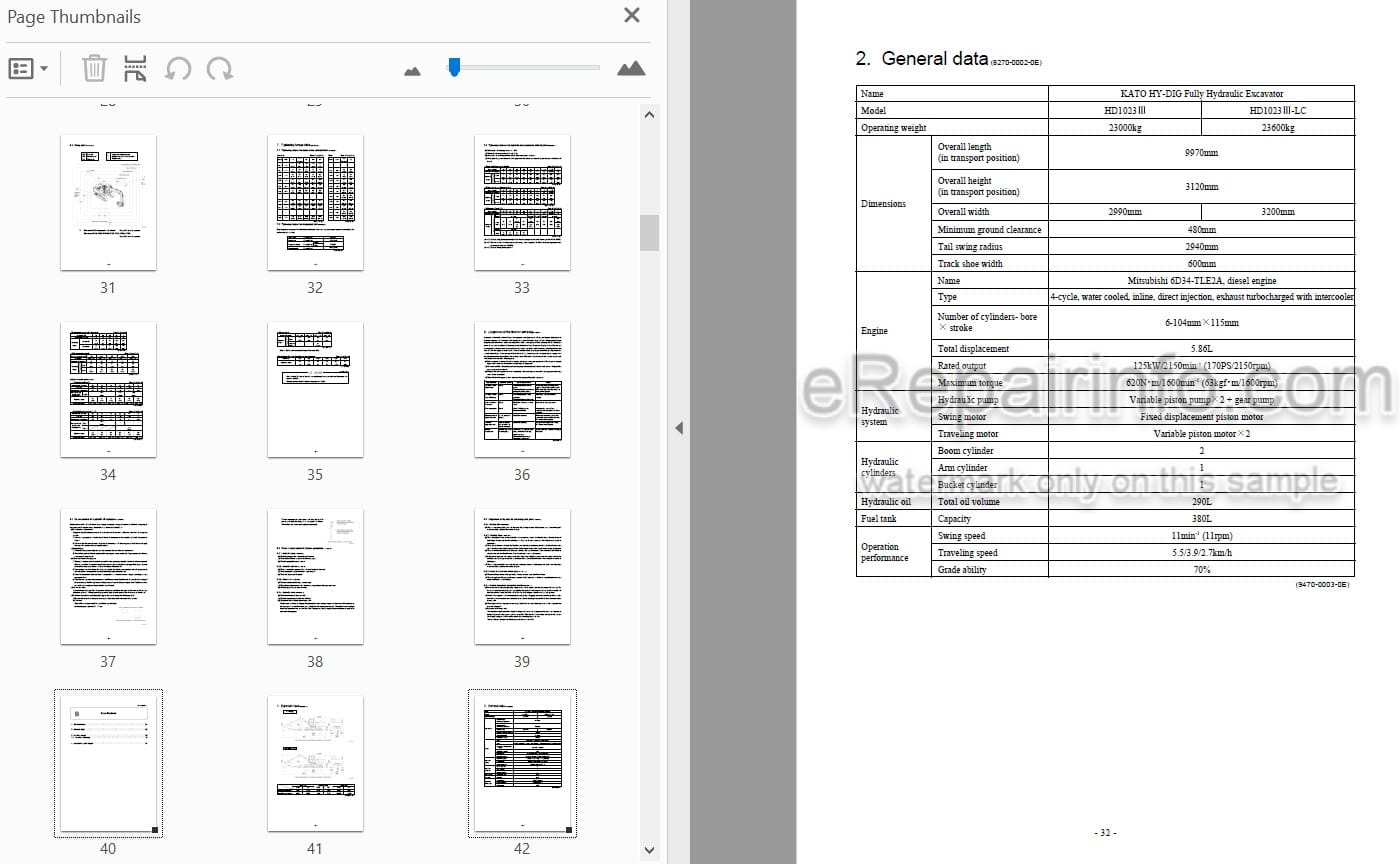Click thumbnail panel scroll down arrow
1400x864 pixels.
(x=649, y=850)
